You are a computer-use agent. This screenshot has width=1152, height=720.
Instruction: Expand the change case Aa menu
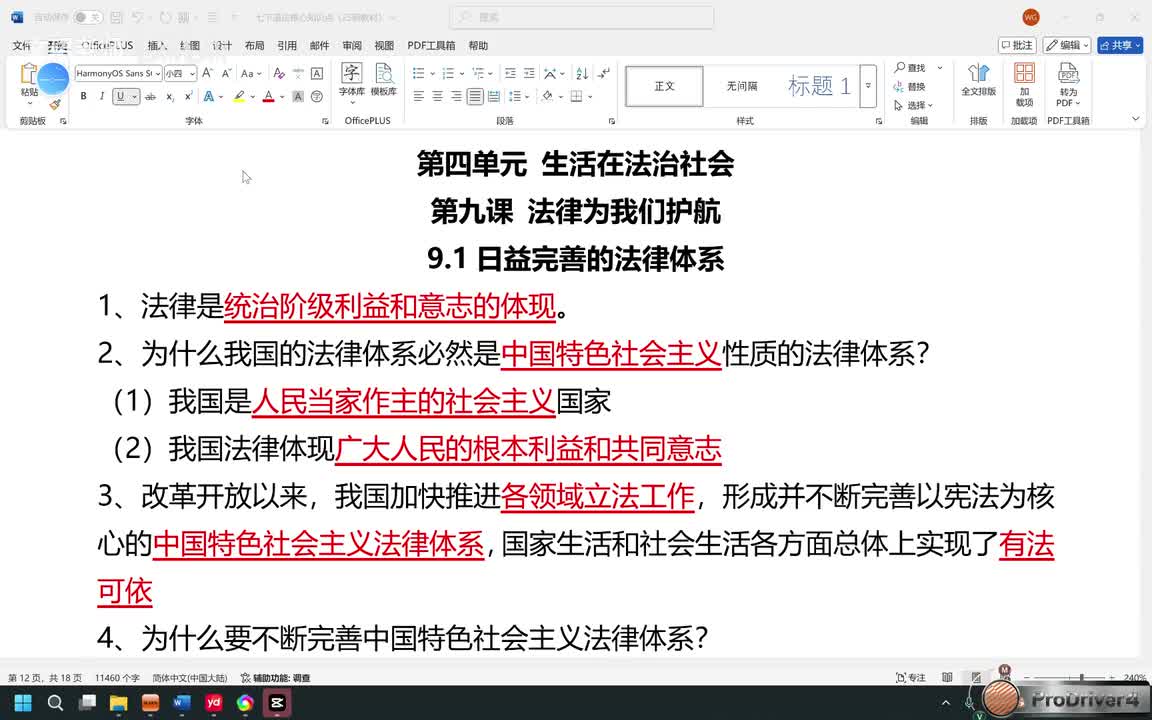[x=251, y=73]
